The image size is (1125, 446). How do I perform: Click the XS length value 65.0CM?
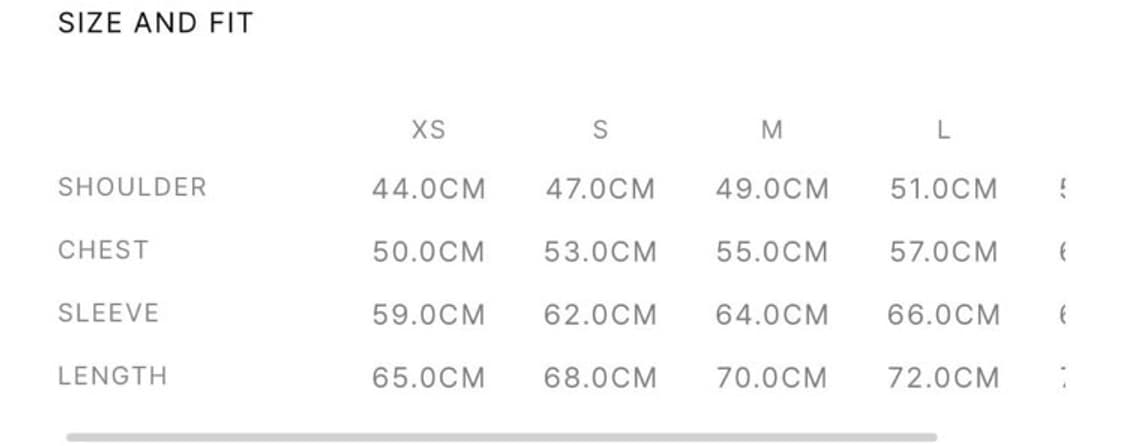click(428, 378)
